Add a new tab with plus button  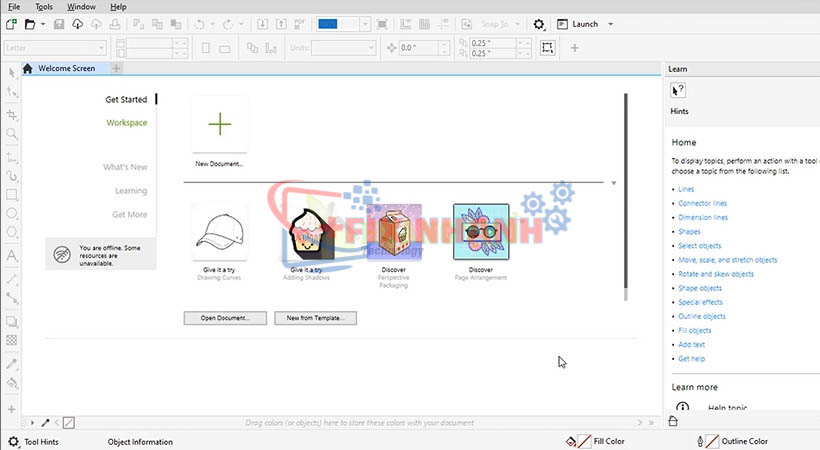pos(116,68)
